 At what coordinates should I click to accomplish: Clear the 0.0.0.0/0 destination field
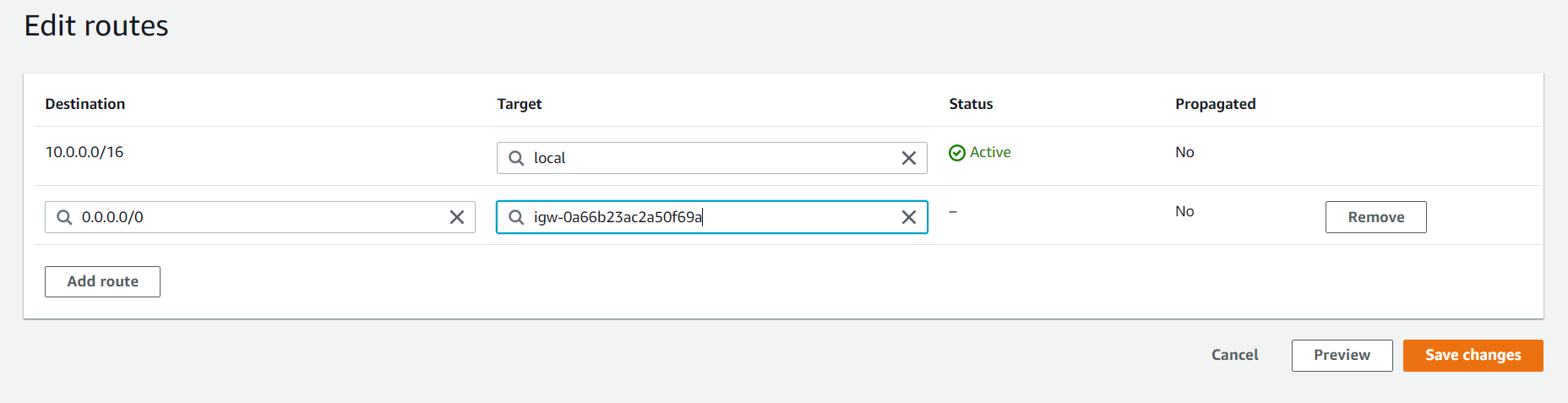[x=457, y=217]
